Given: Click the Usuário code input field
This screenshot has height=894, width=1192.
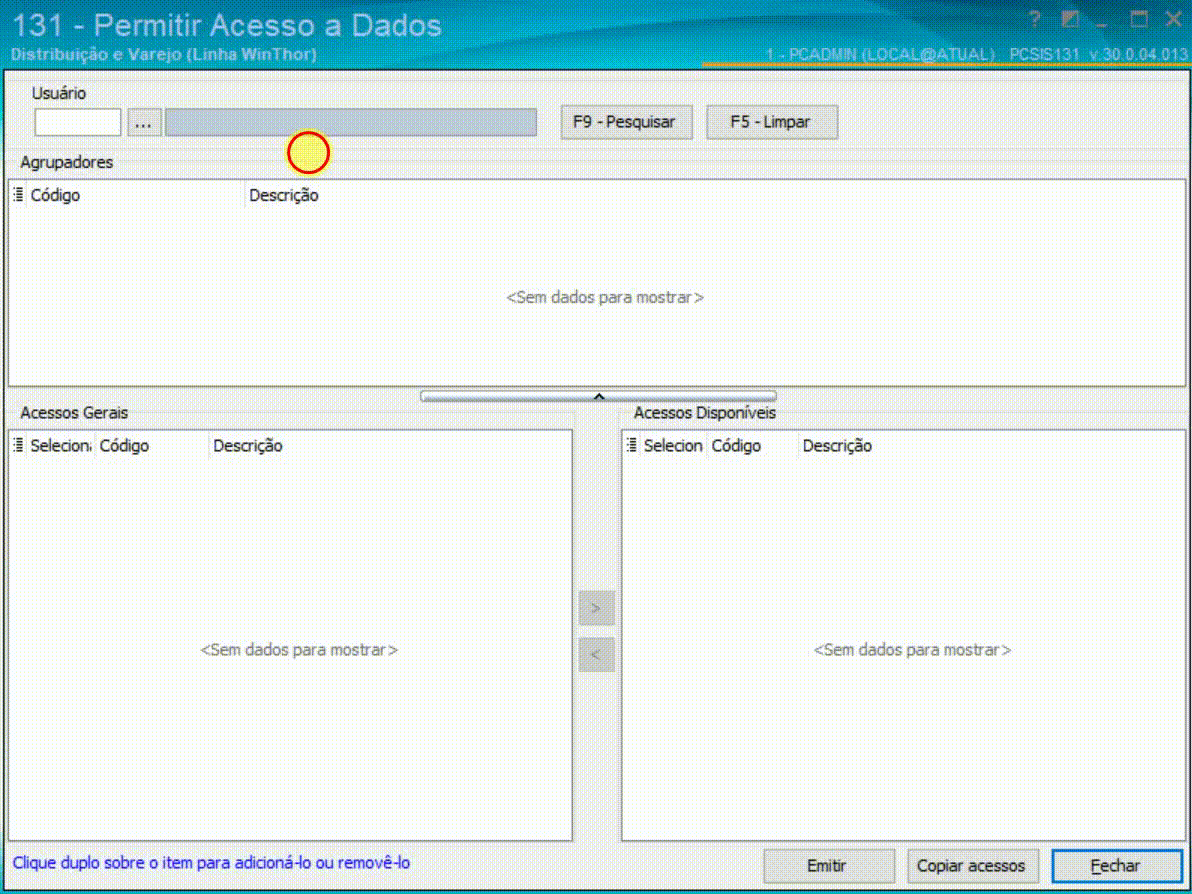Looking at the screenshot, I should point(78,122).
